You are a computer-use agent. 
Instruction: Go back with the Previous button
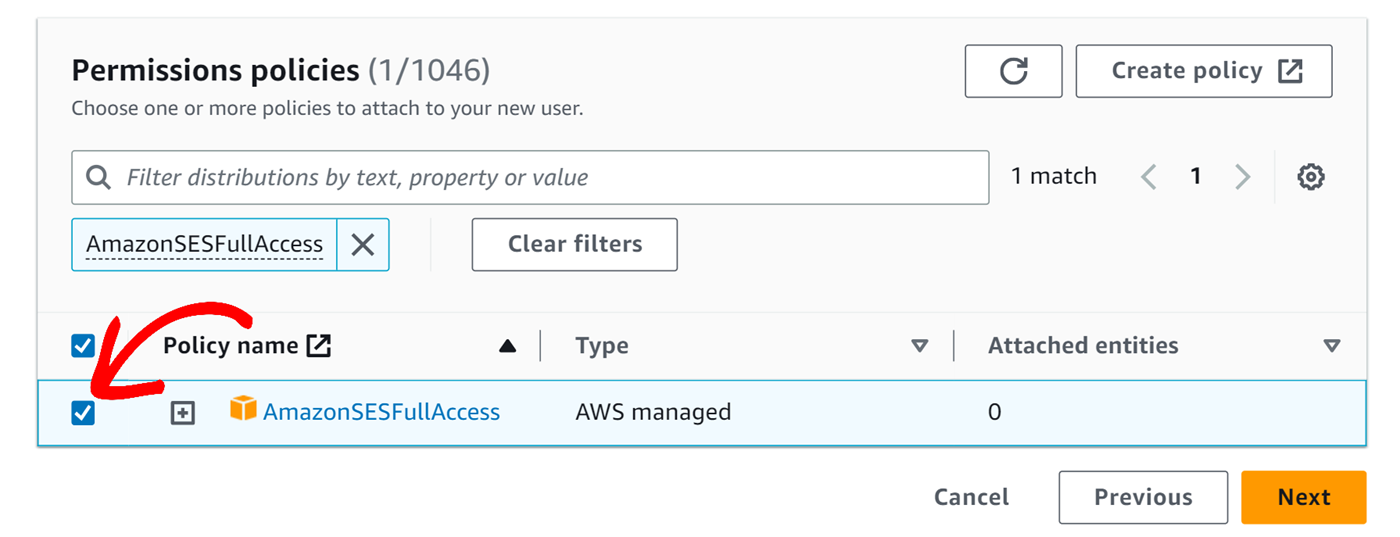coord(1143,497)
